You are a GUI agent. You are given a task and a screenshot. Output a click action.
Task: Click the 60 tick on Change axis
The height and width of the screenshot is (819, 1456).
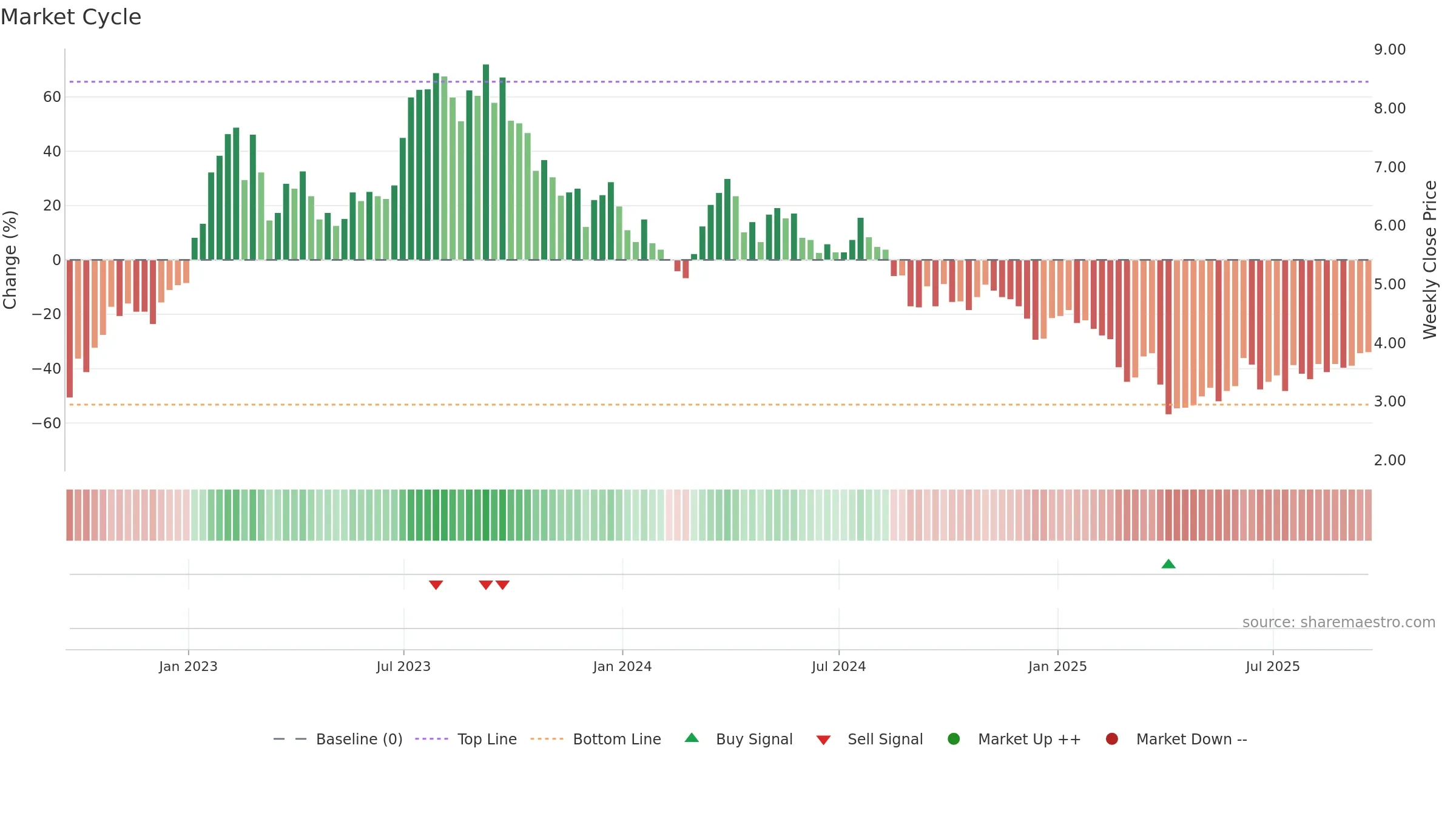pyautogui.click(x=52, y=97)
